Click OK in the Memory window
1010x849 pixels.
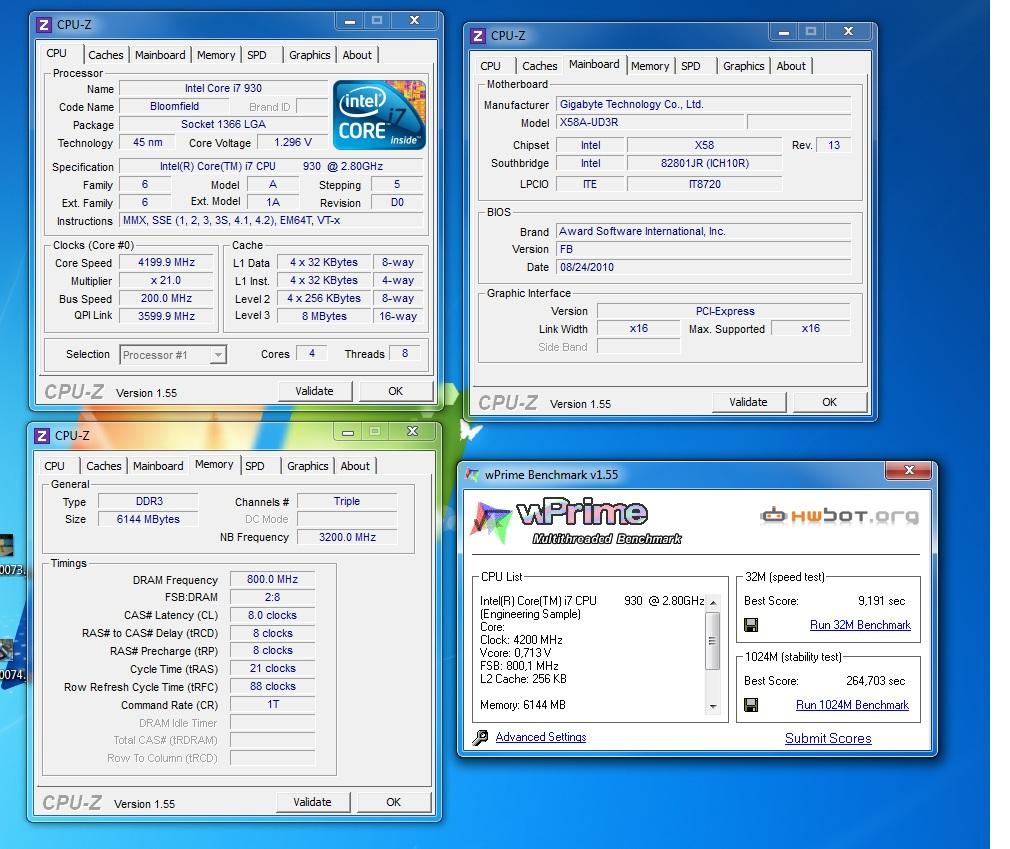pos(394,803)
